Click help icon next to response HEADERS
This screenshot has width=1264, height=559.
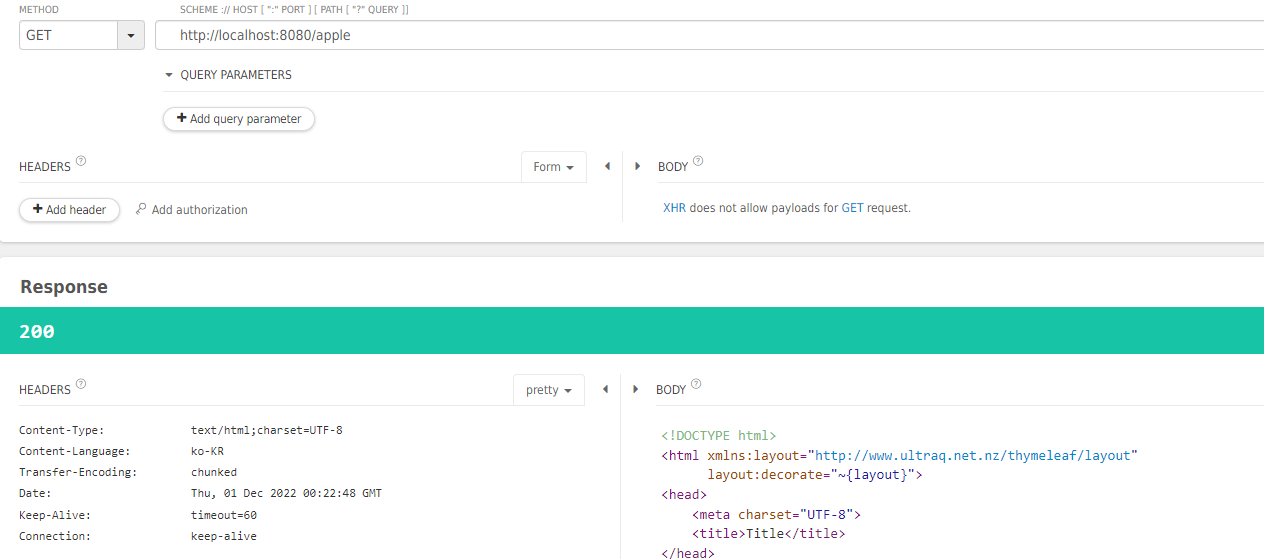click(81, 384)
